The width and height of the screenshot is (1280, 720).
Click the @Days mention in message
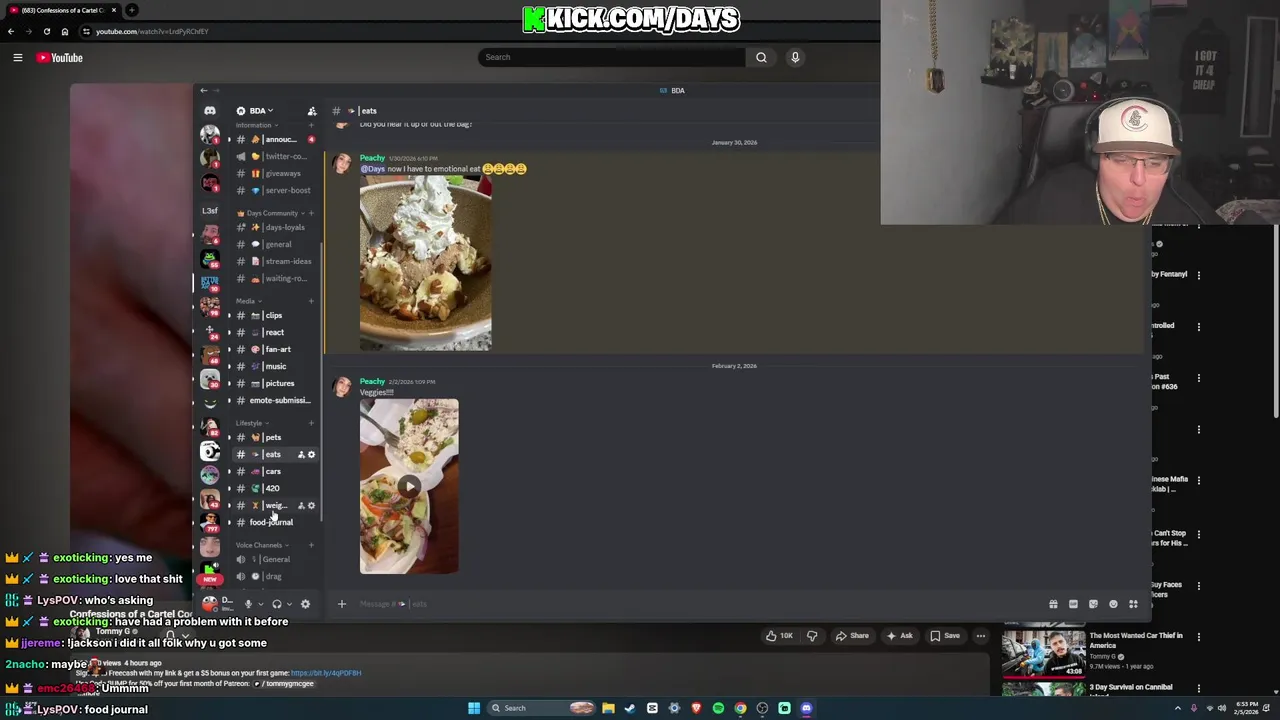tap(372, 169)
